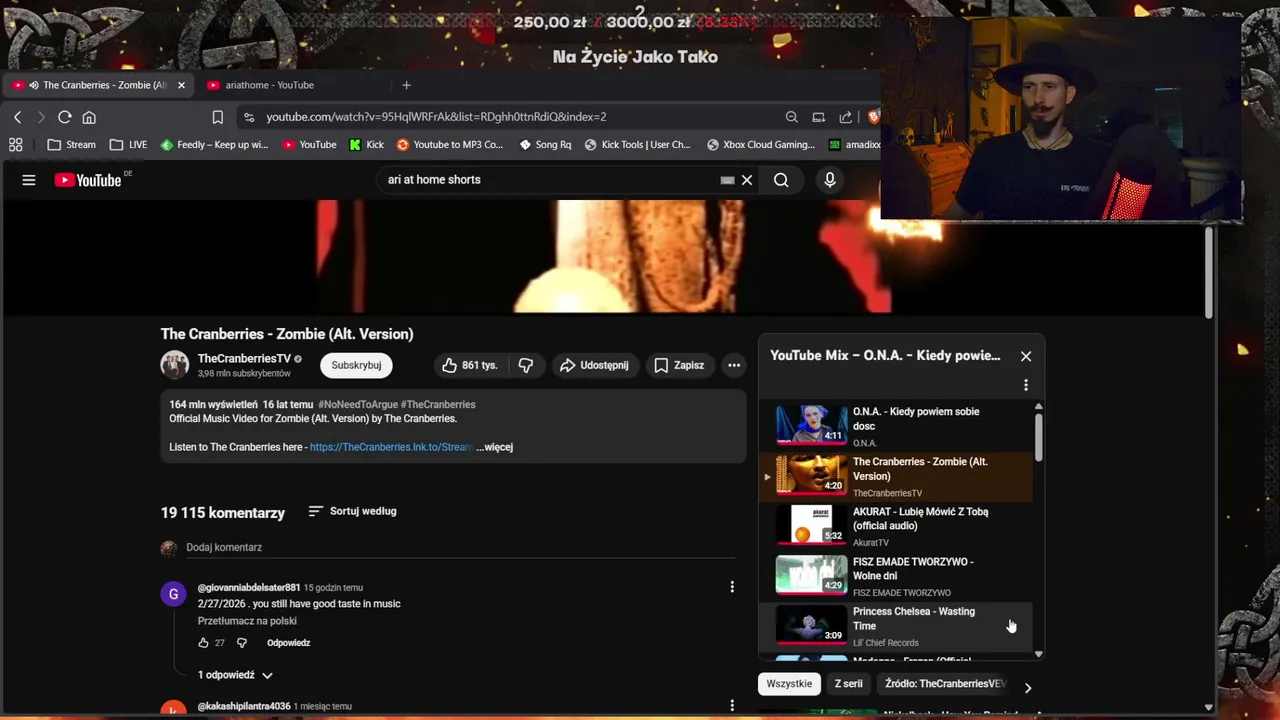
Task: Select the Z serii filter chip
Action: [x=848, y=684]
